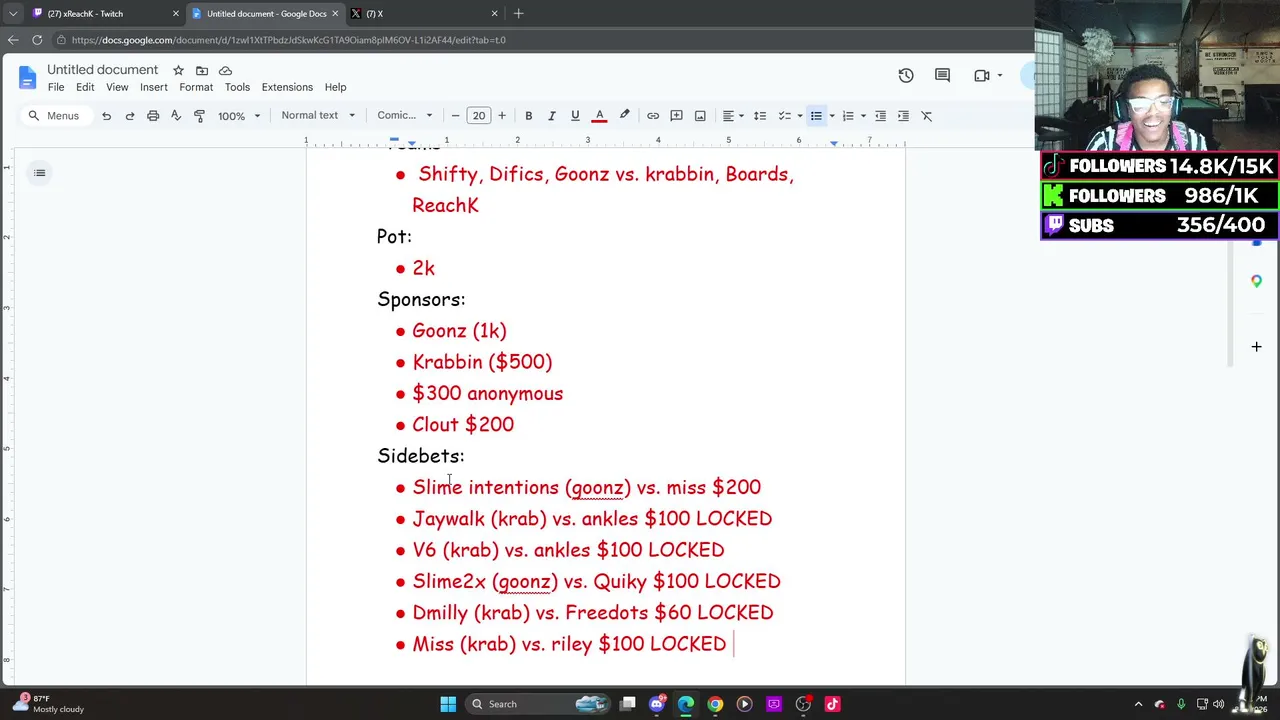
Task: Go back in the browser
Action: pos(13,40)
